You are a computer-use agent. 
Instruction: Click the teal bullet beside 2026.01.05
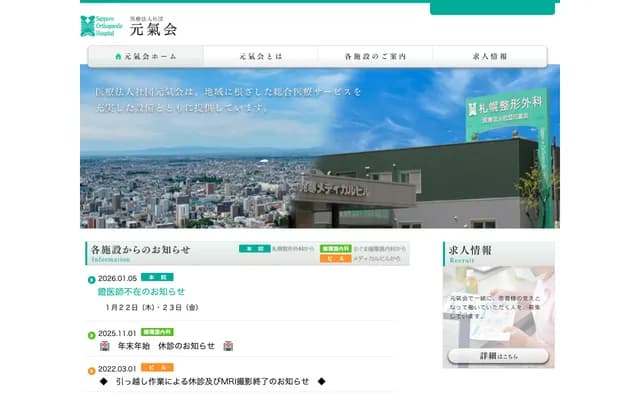pos(91,280)
